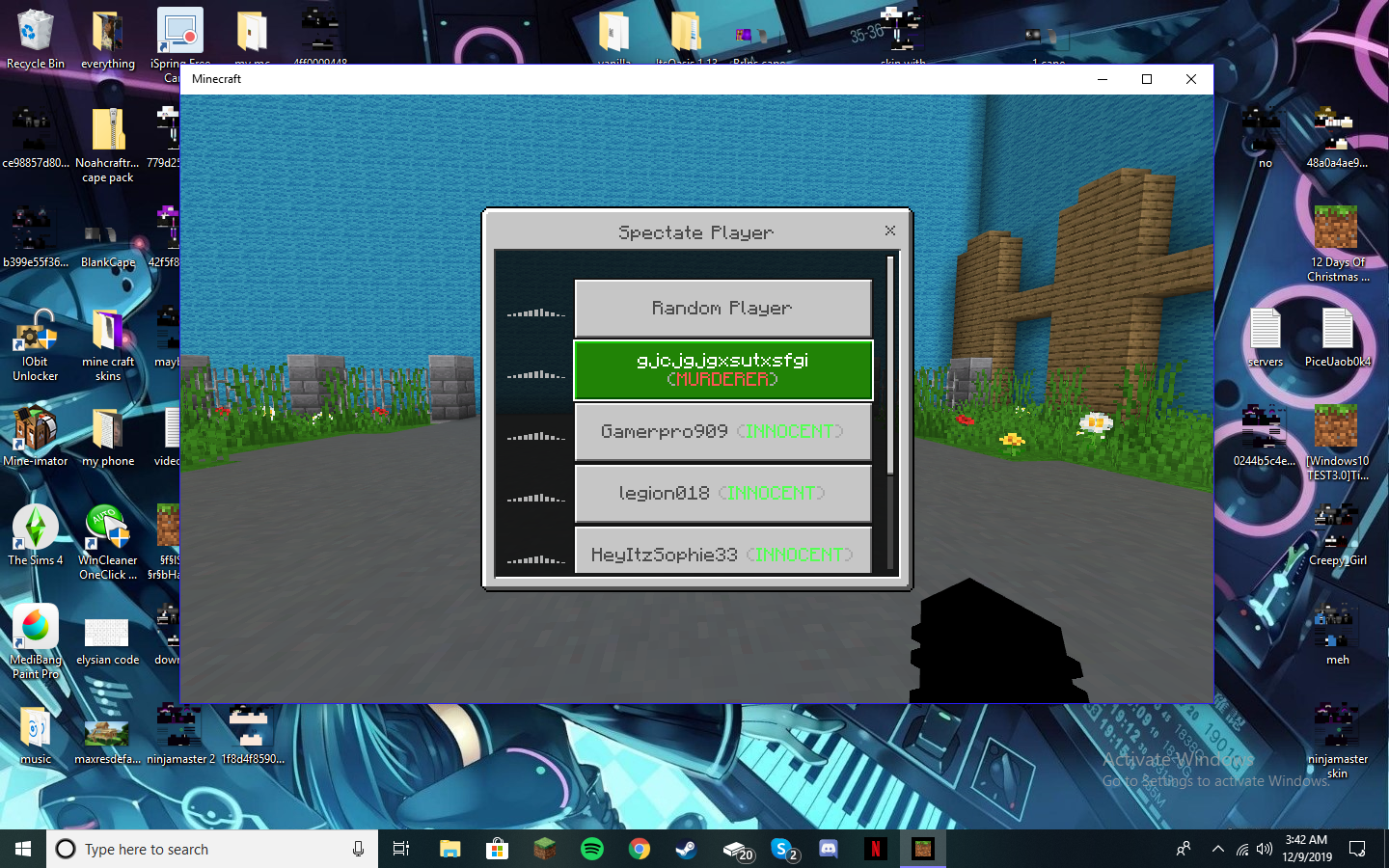Open the CreepyzGirl skin file

tap(1337, 535)
